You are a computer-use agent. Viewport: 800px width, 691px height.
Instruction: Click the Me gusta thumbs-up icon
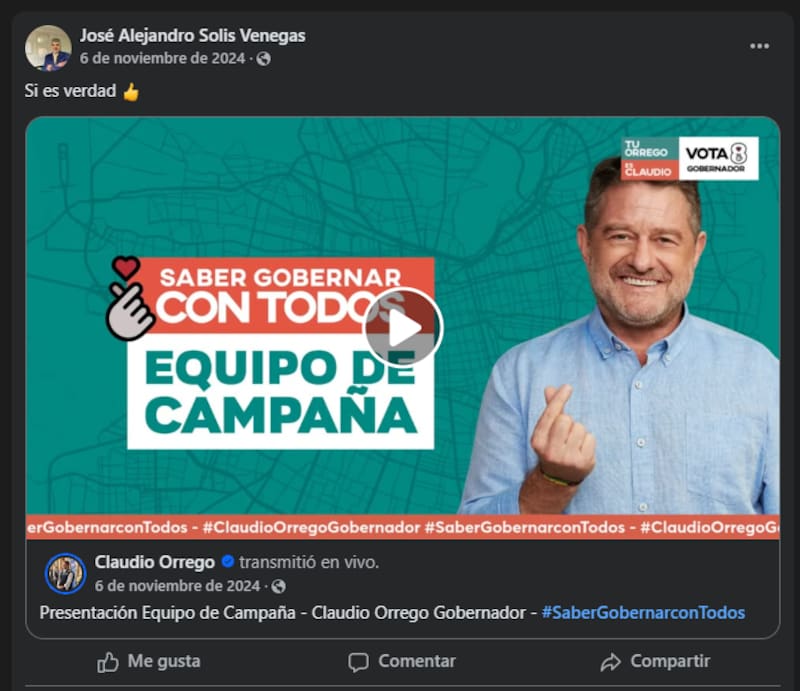(108, 662)
